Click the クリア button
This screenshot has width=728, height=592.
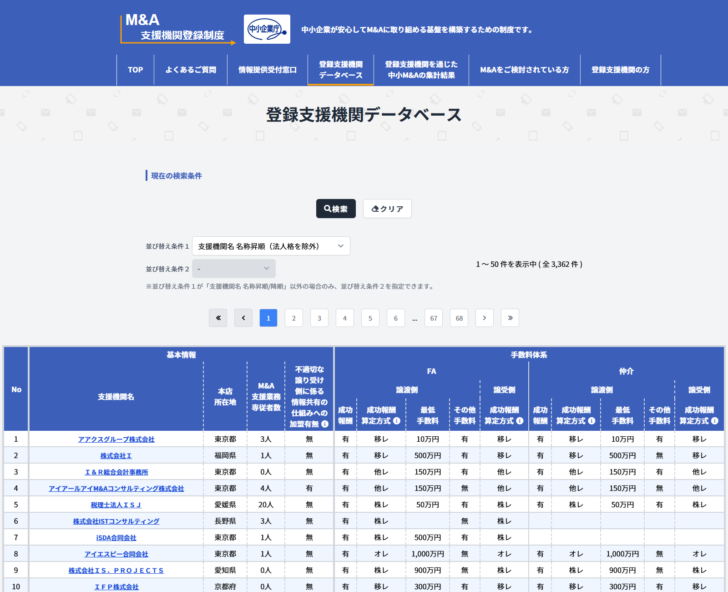coord(387,208)
